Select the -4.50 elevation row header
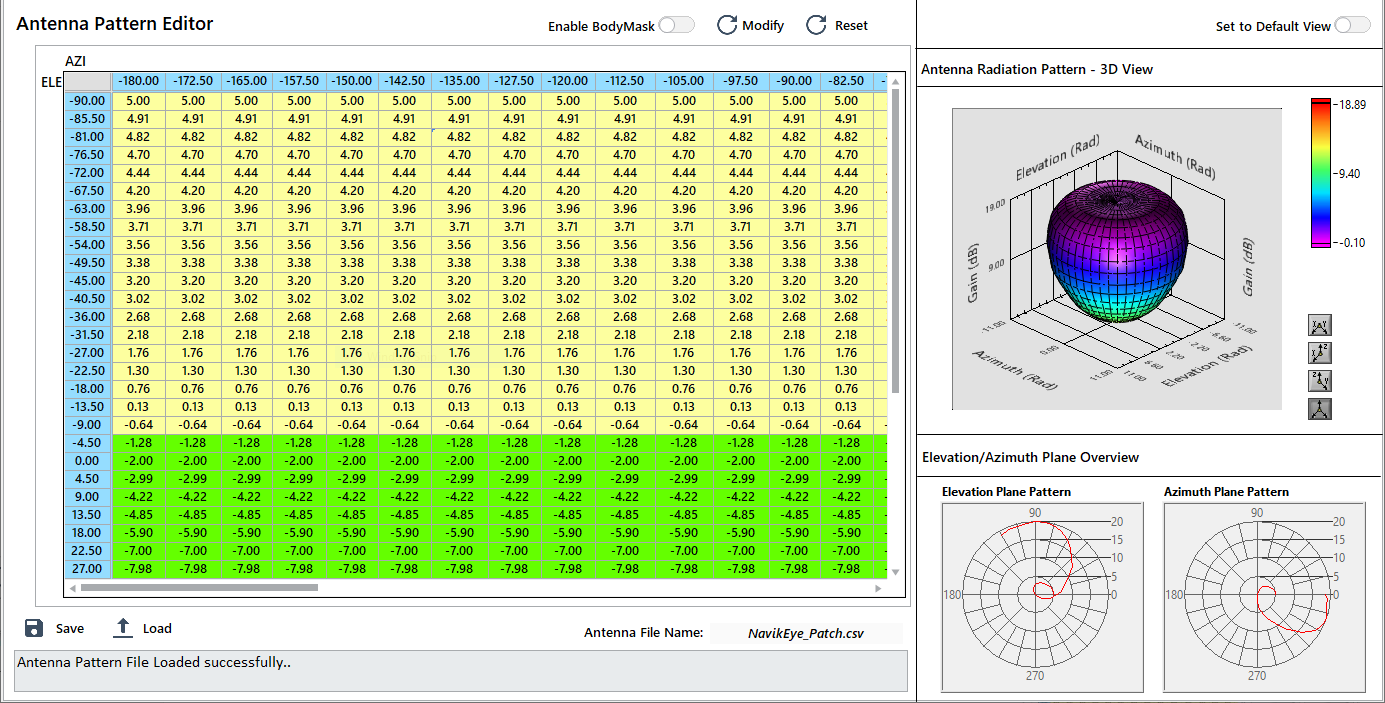Screen dimensions: 1385x703 click(x=88, y=442)
